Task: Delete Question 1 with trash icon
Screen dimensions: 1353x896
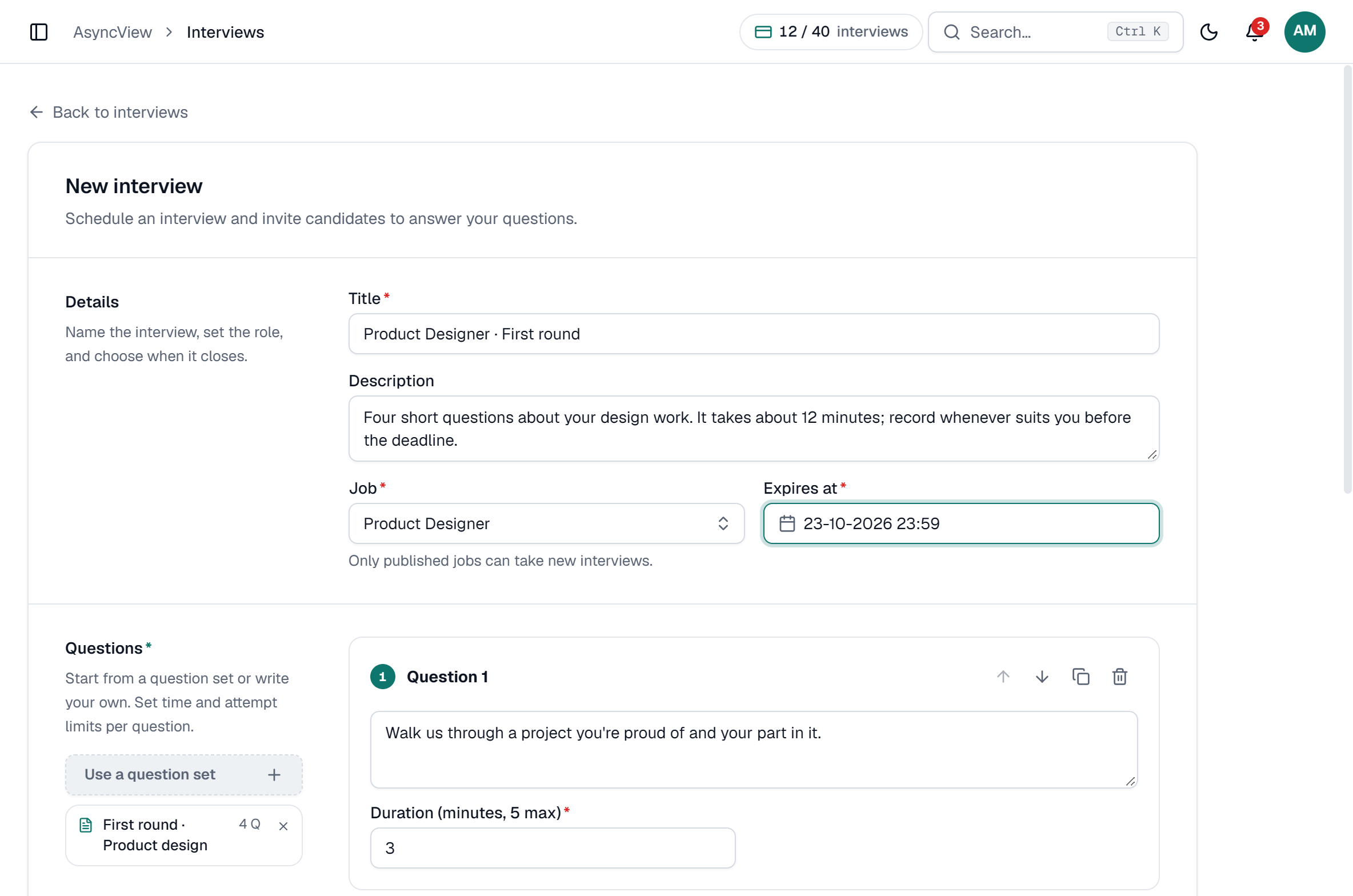Action: (x=1119, y=677)
